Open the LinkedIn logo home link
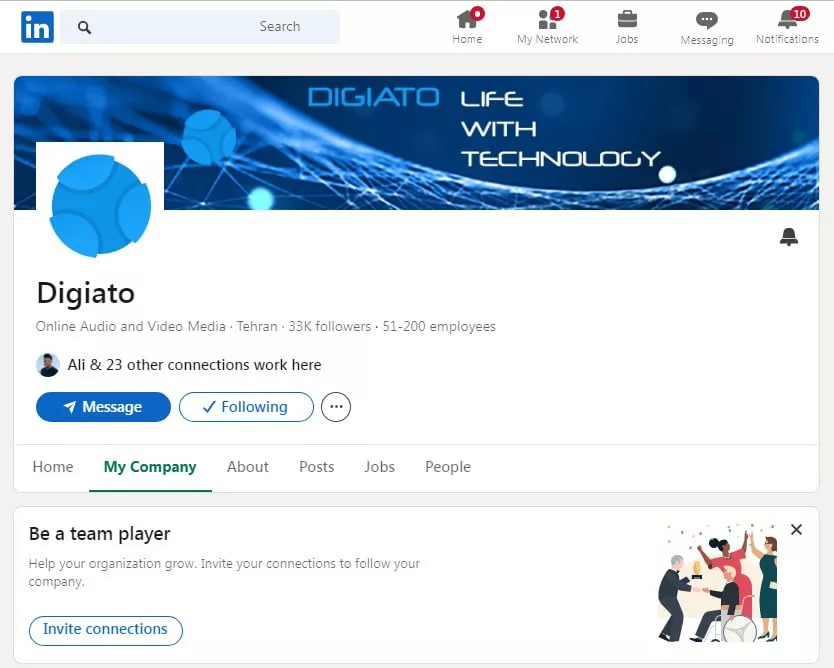Screen dimensions: 834x668 pos(37,27)
